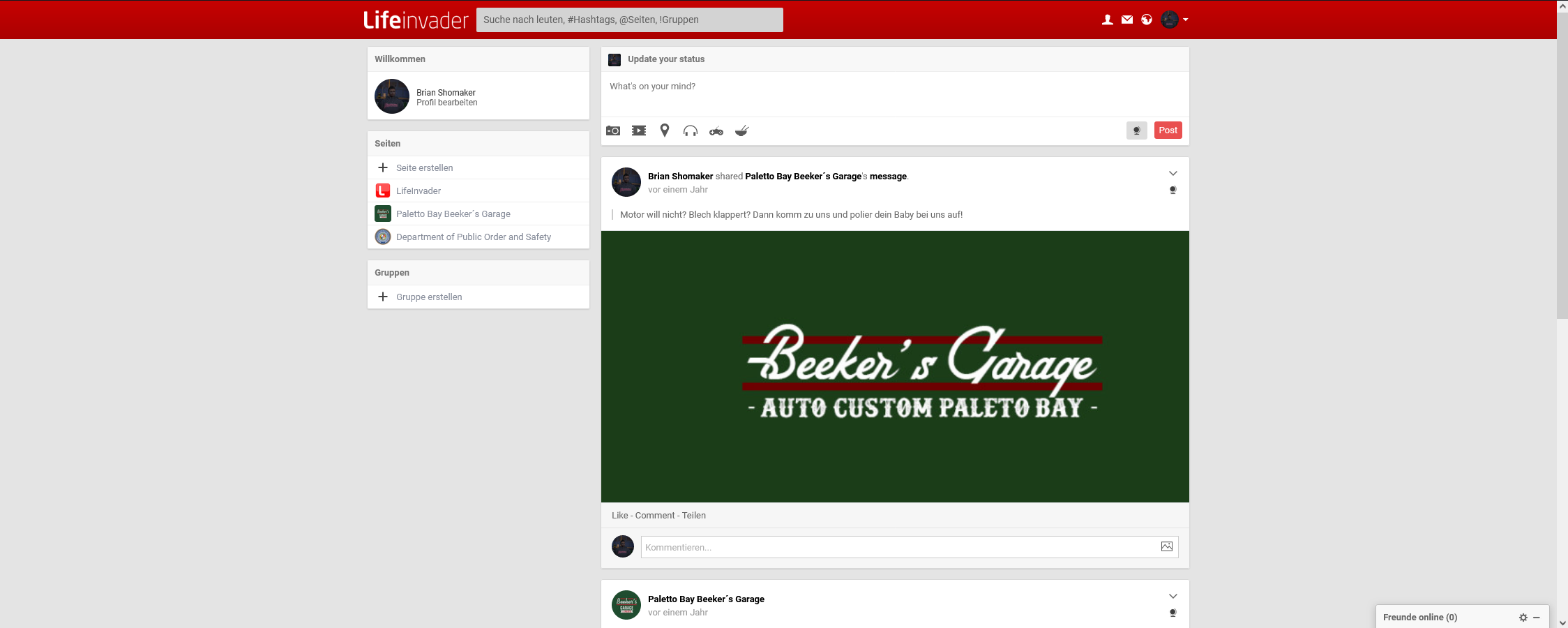This screenshot has height=628, width=1568.
Task: Toggle the privacy button next to Post
Action: [1136, 130]
